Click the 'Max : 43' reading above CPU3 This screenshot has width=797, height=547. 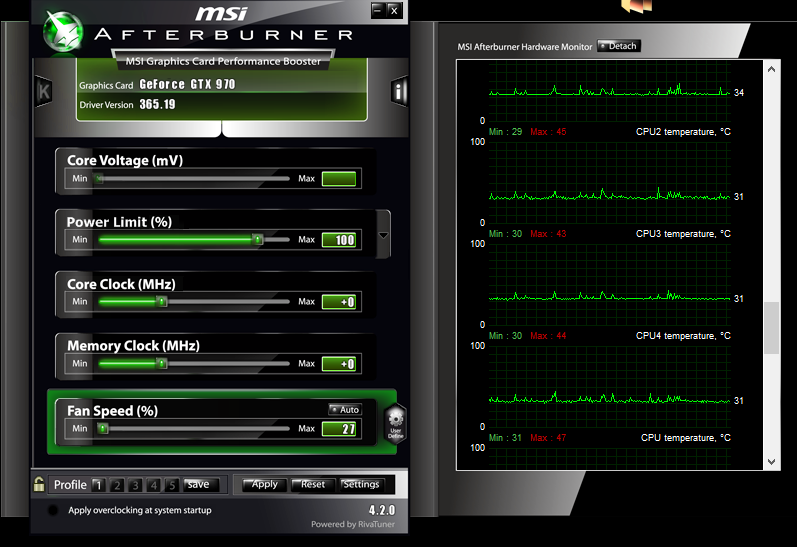click(x=548, y=234)
